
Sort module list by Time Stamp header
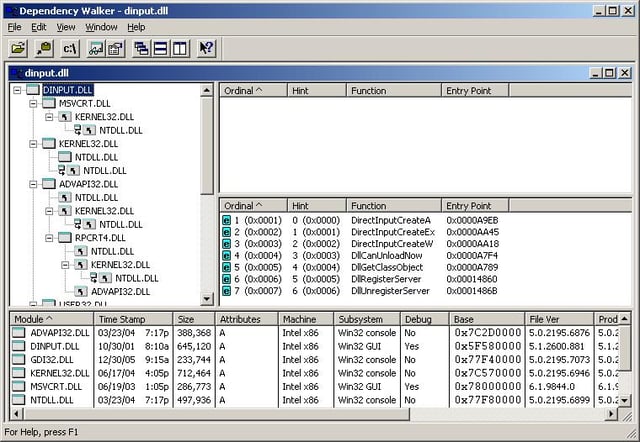tap(133, 319)
